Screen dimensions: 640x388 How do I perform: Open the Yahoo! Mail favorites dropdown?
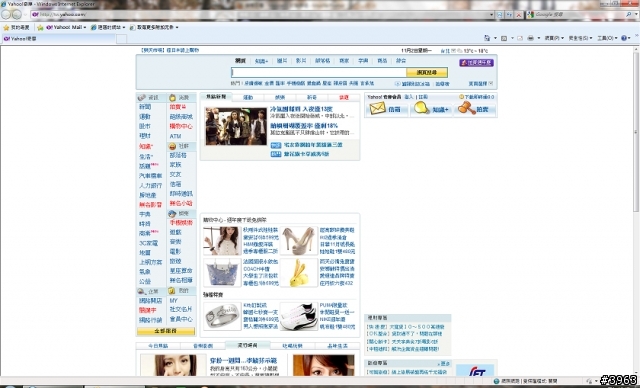65,27
